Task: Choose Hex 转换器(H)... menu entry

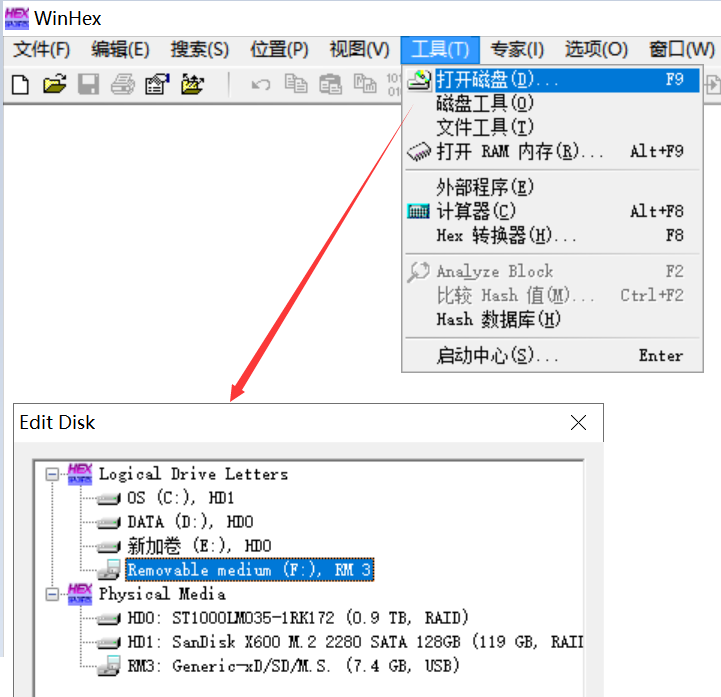Action: click(x=552, y=235)
